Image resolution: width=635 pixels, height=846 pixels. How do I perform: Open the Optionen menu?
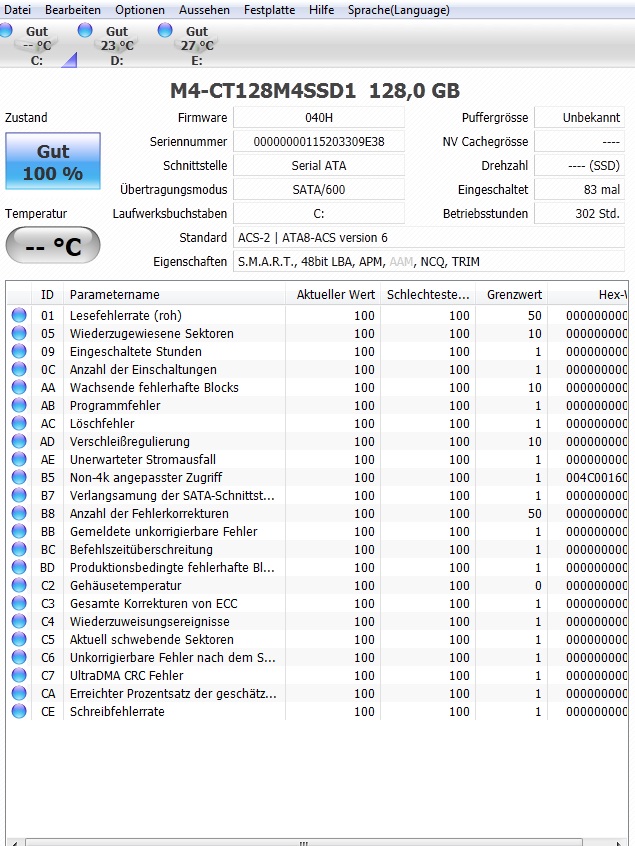coord(140,10)
